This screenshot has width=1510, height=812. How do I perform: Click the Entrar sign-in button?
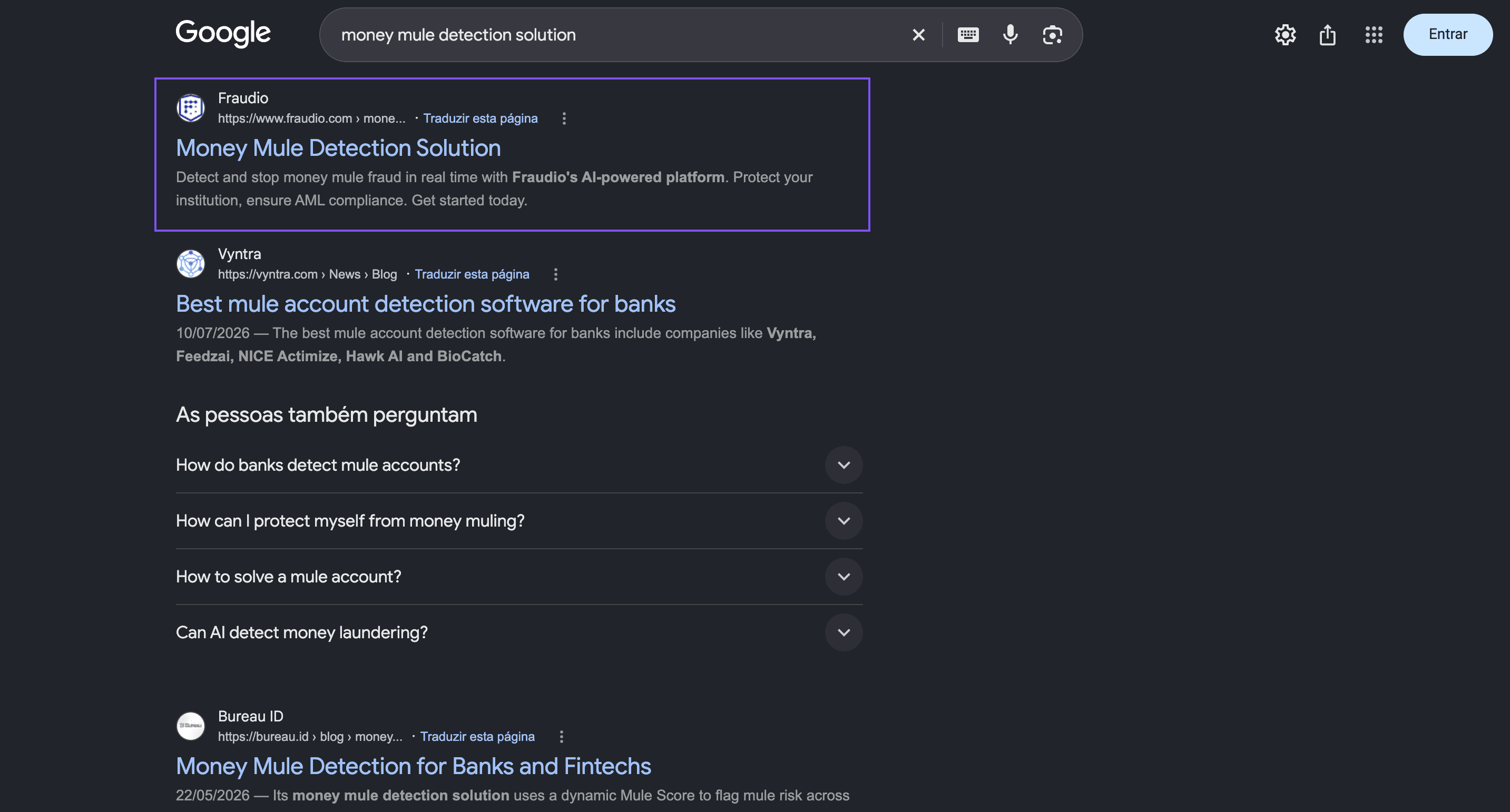tap(1447, 35)
